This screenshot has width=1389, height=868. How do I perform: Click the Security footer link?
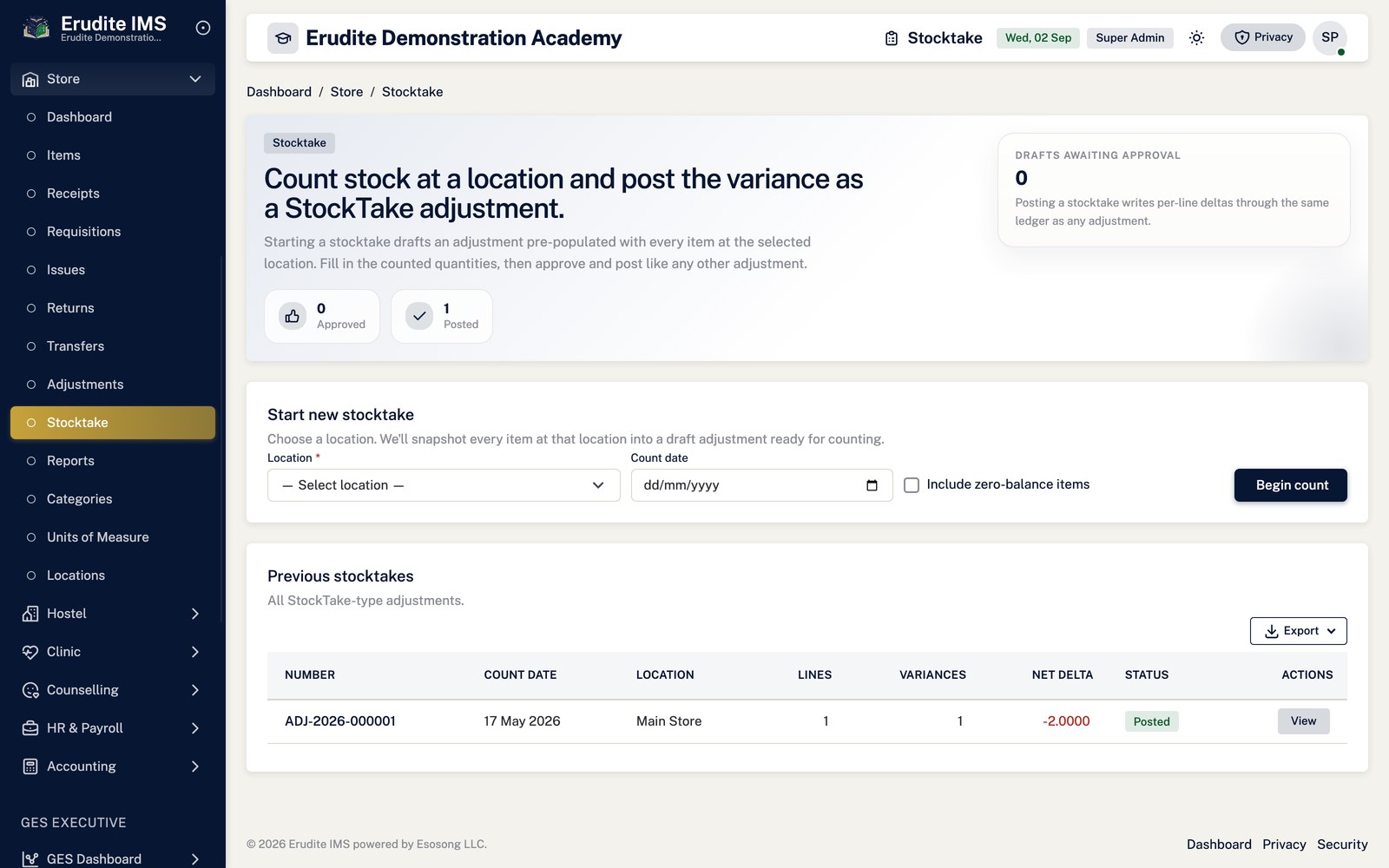click(1342, 845)
